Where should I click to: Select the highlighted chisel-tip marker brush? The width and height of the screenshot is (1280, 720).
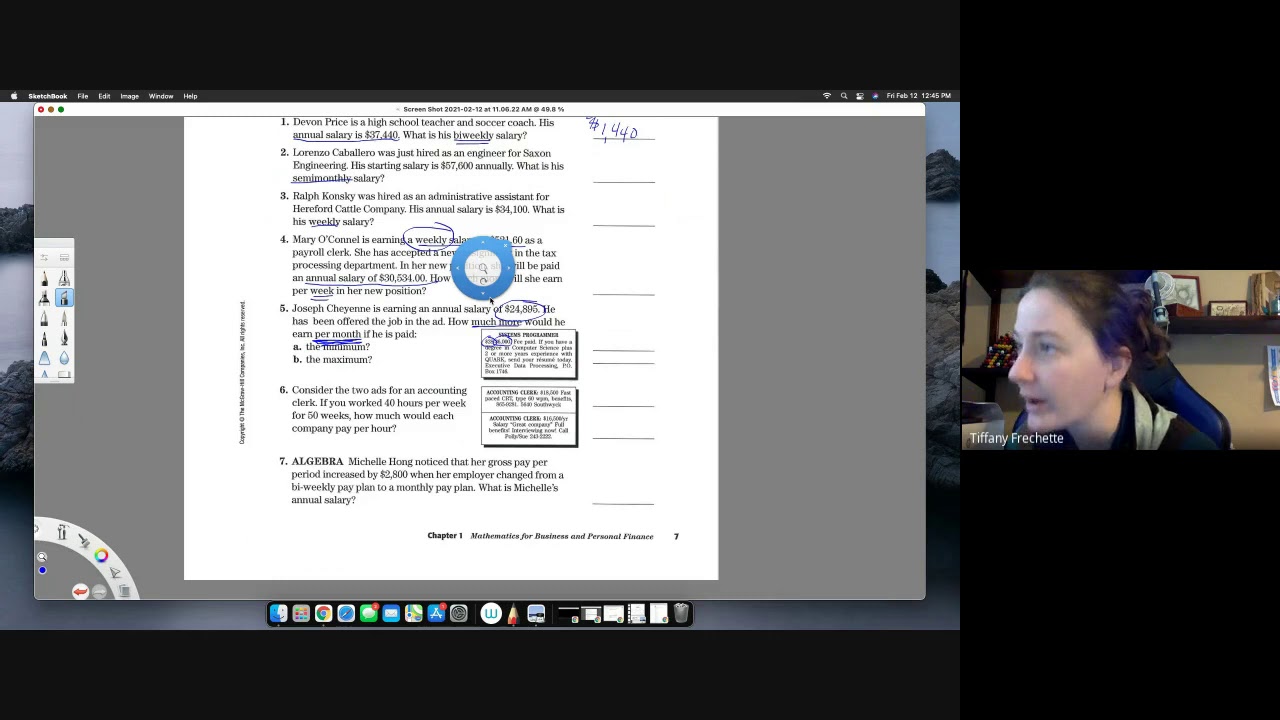point(64,298)
